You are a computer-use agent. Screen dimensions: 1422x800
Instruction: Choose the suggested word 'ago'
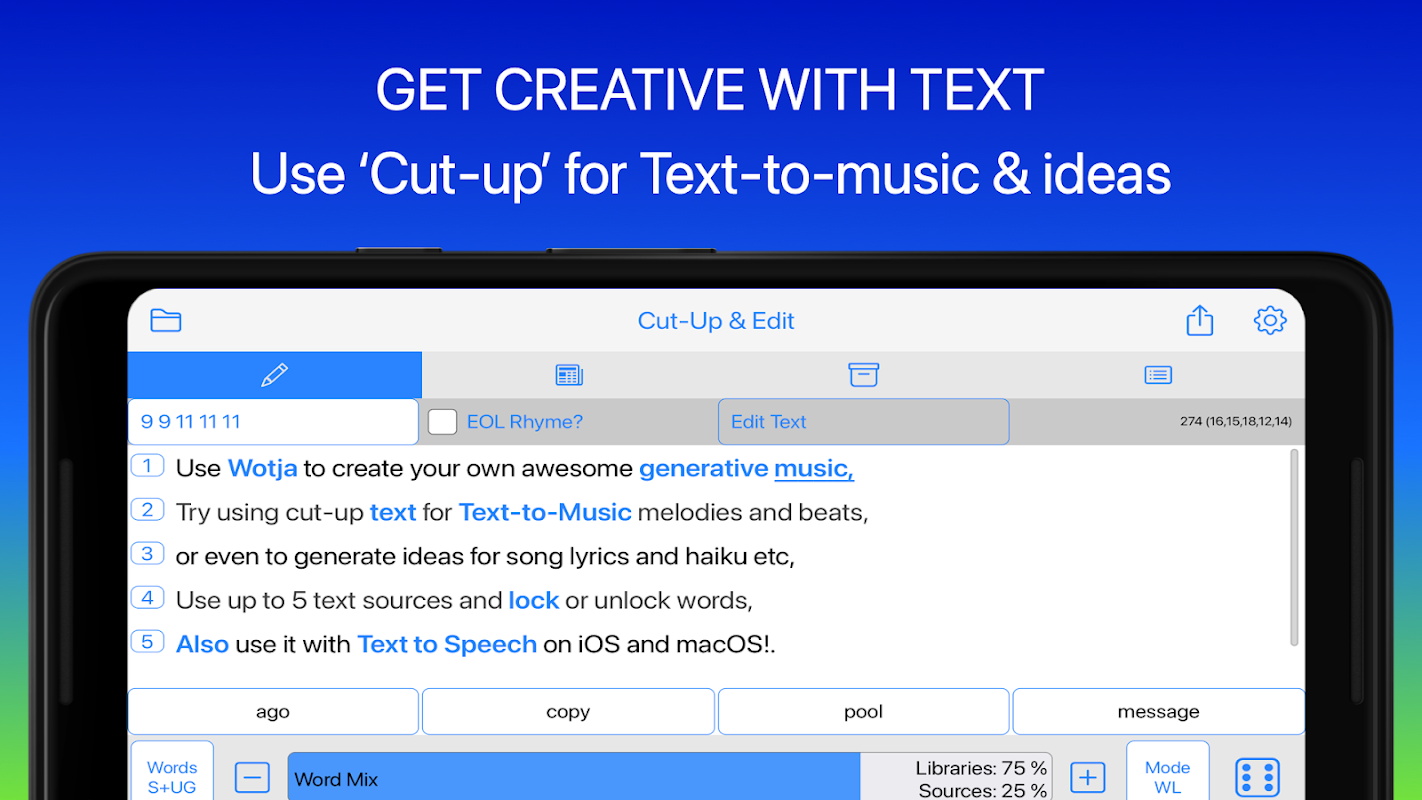273,712
